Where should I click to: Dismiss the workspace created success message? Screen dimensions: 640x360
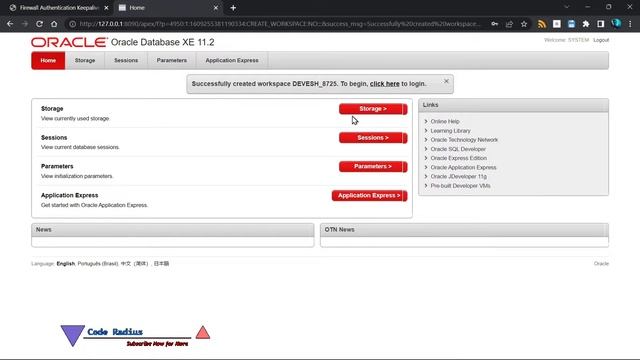[446, 81]
